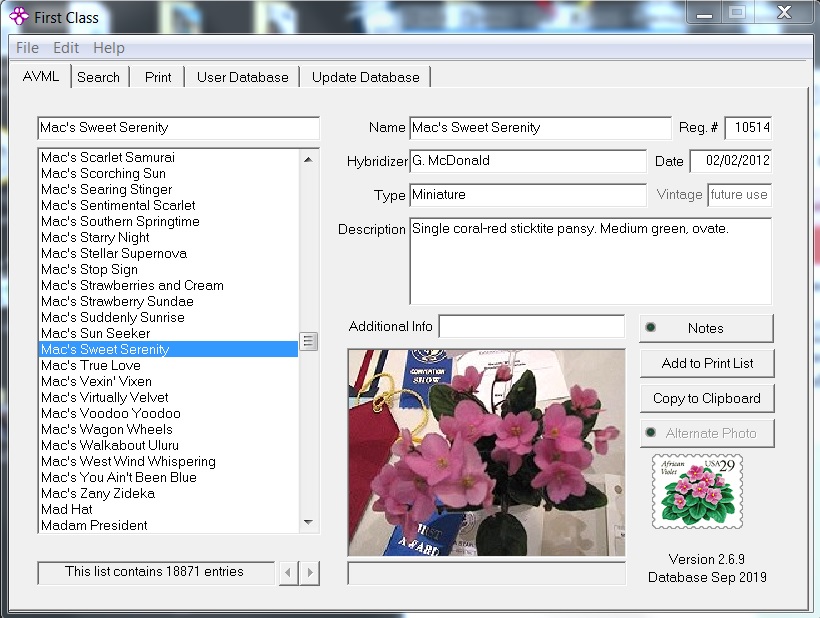The width and height of the screenshot is (820, 618).
Task: Select "Mac's Voodoo Yoodoo" entry
Action: 168,414
